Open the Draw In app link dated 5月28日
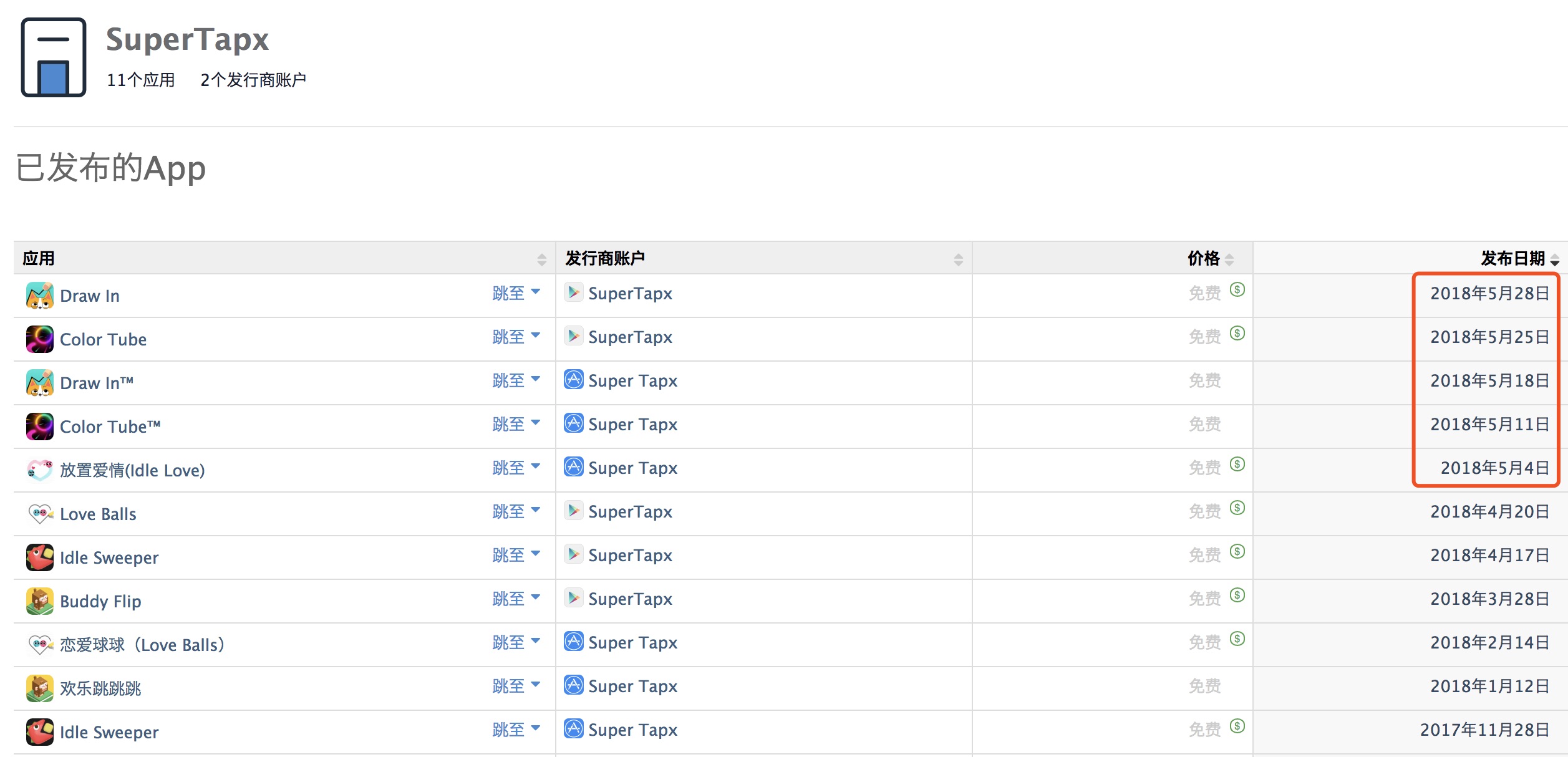The height and width of the screenshot is (757, 1568). (90, 296)
